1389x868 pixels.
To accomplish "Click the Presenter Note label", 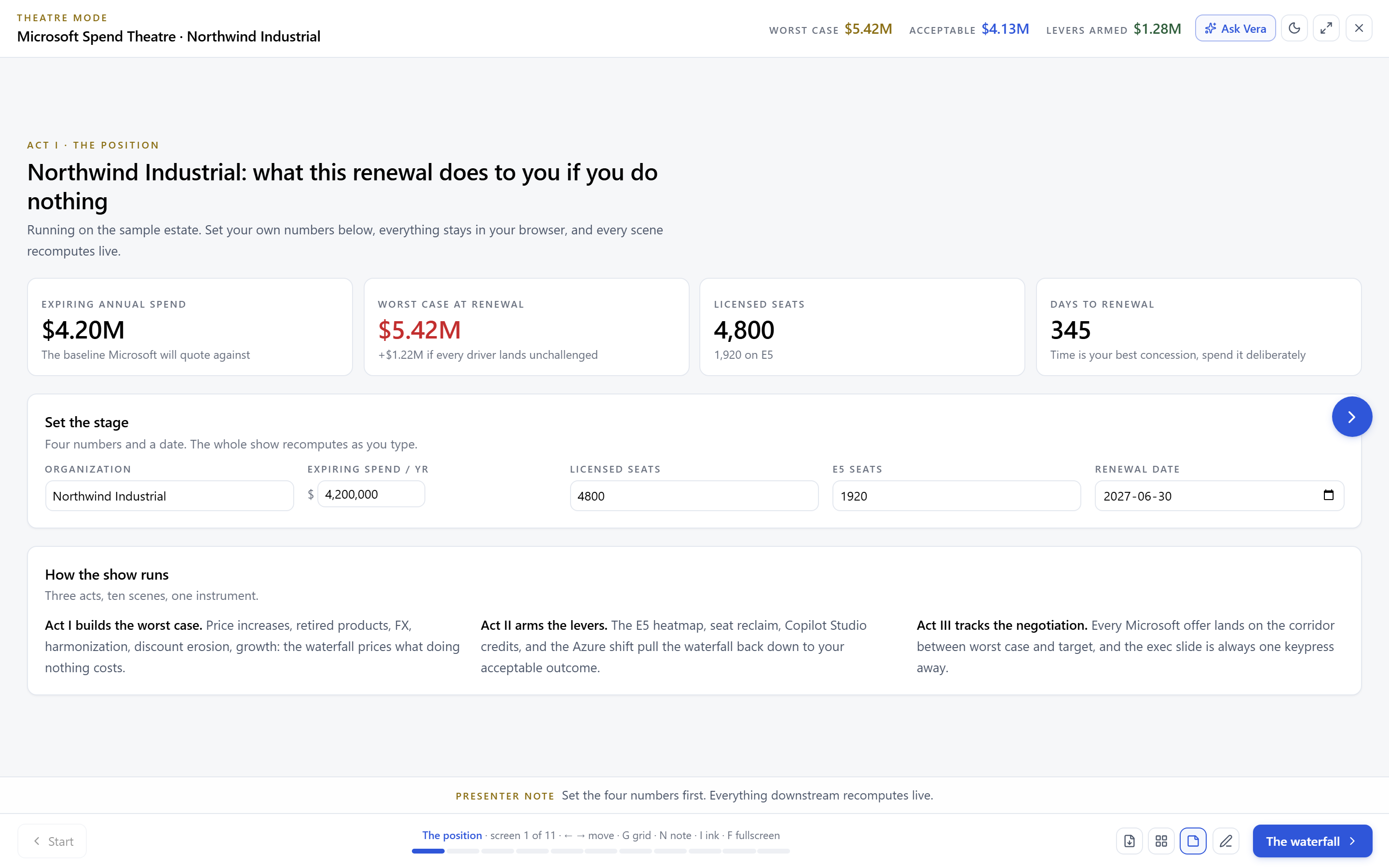I will (x=505, y=796).
